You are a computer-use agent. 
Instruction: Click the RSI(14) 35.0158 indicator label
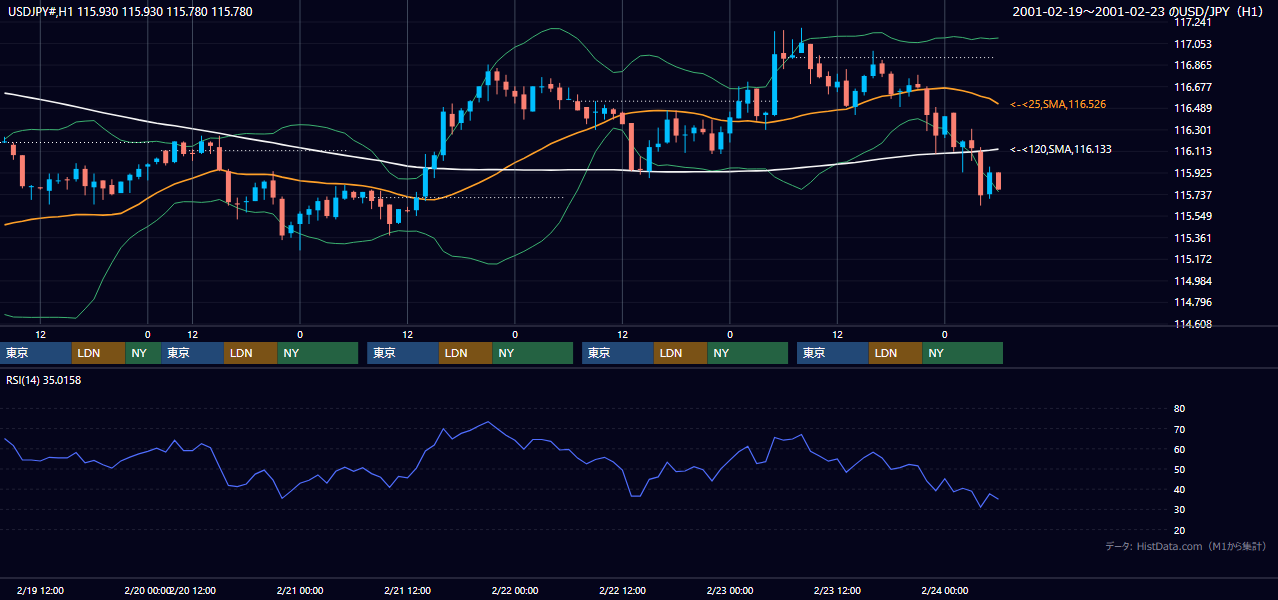(x=44, y=380)
